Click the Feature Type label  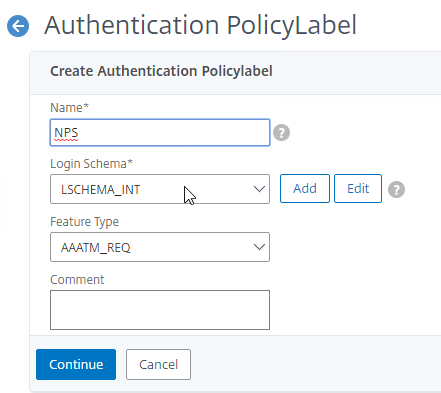pos(84,222)
